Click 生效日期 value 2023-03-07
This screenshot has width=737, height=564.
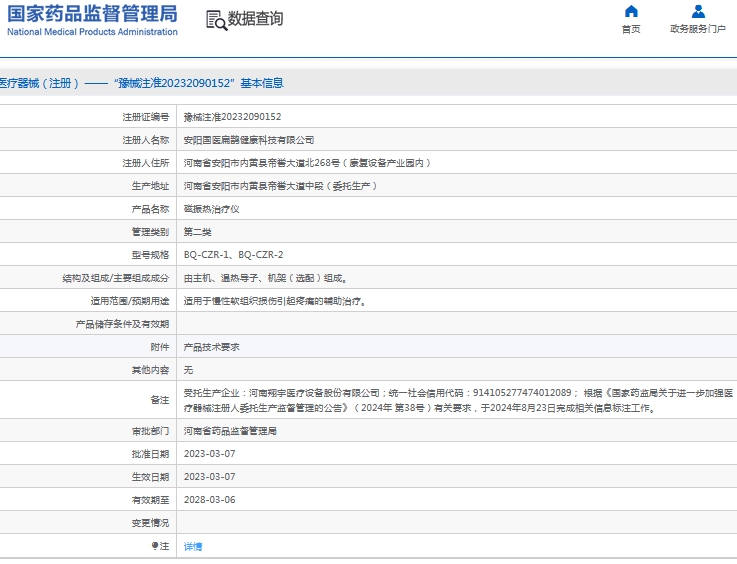(x=209, y=477)
